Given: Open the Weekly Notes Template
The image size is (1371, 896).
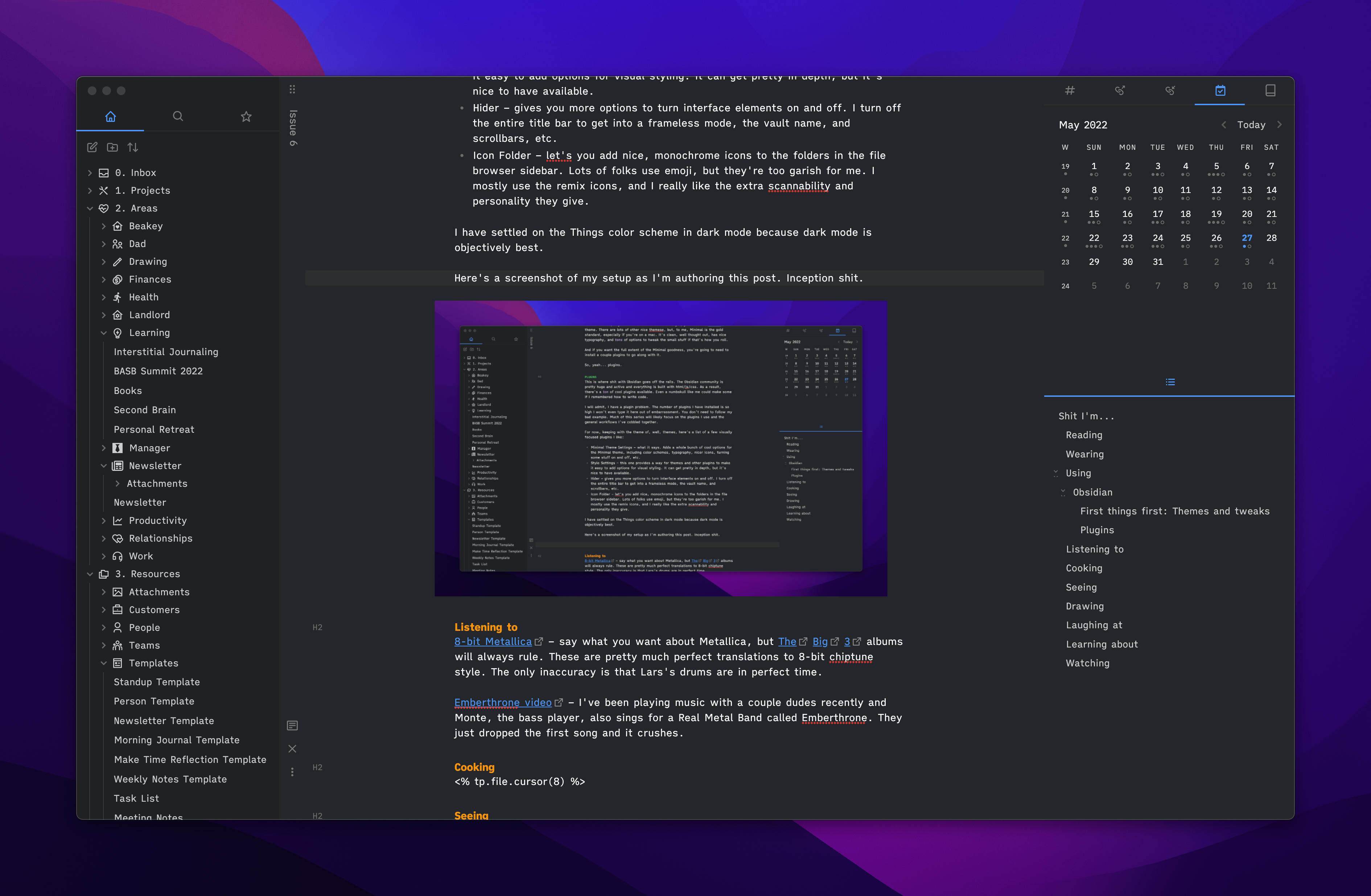Looking at the screenshot, I should pyautogui.click(x=170, y=780).
